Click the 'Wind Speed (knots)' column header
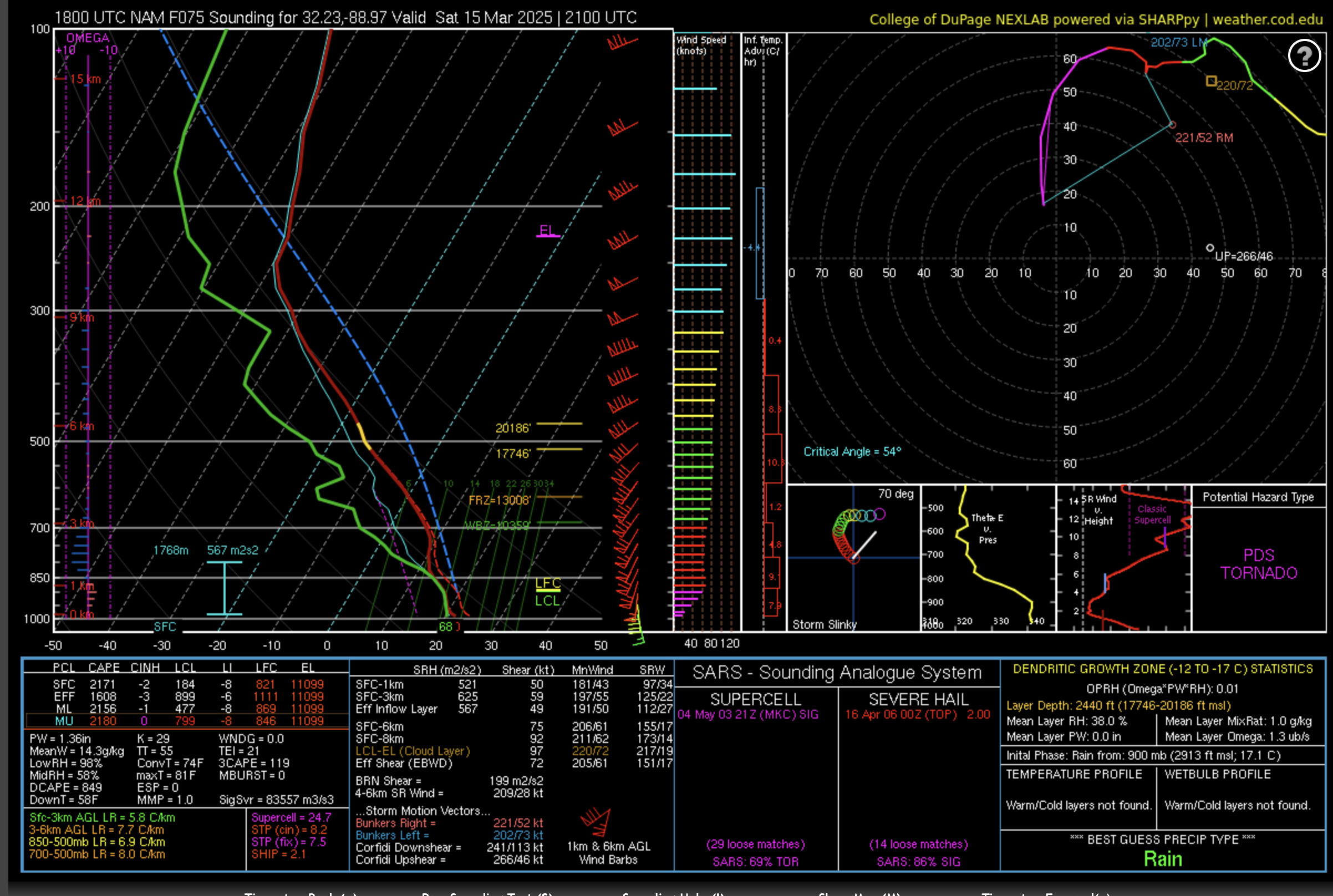The height and width of the screenshot is (896, 1333). (701, 45)
